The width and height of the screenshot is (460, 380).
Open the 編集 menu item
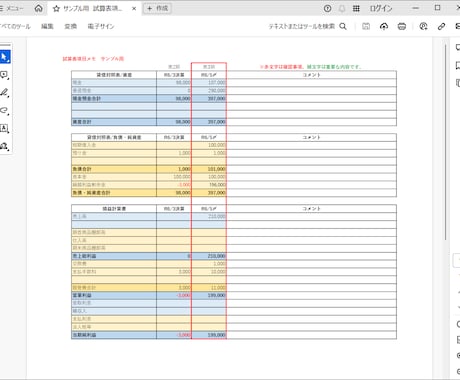[x=47, y=26]
